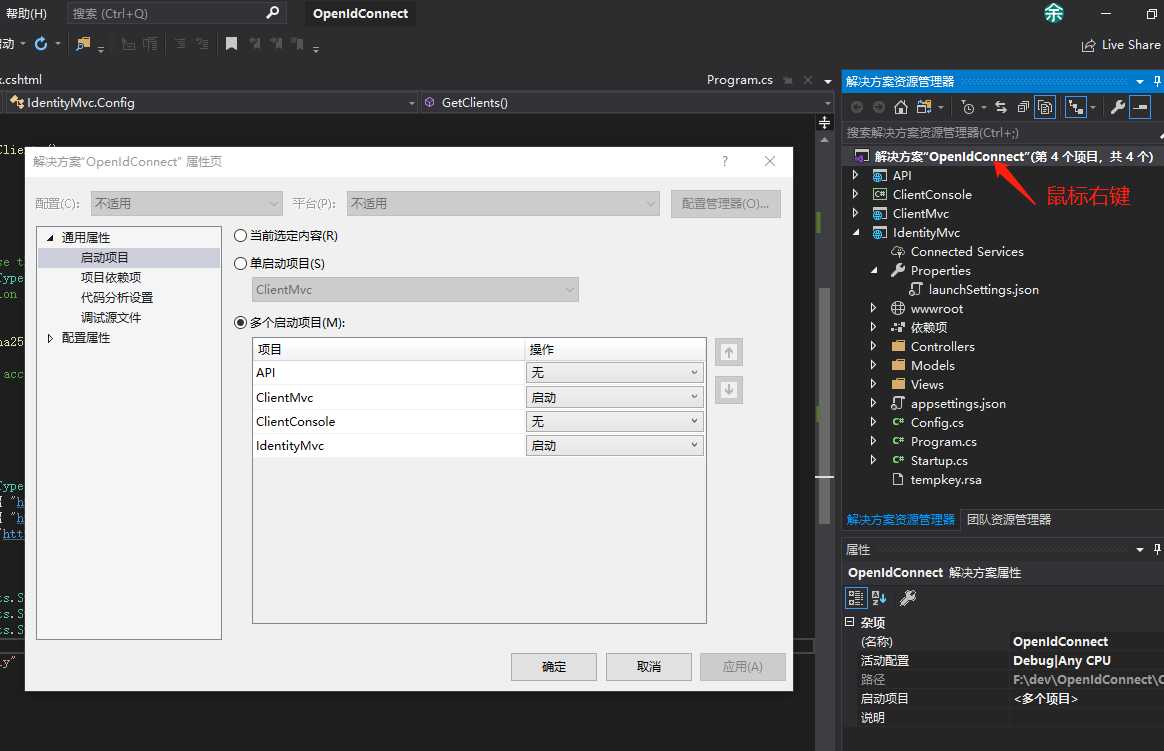Screen dimensions: 1164x751
Task: Expand the Controllers folder in Solution Explorer
Action: (x=873, y=346)
